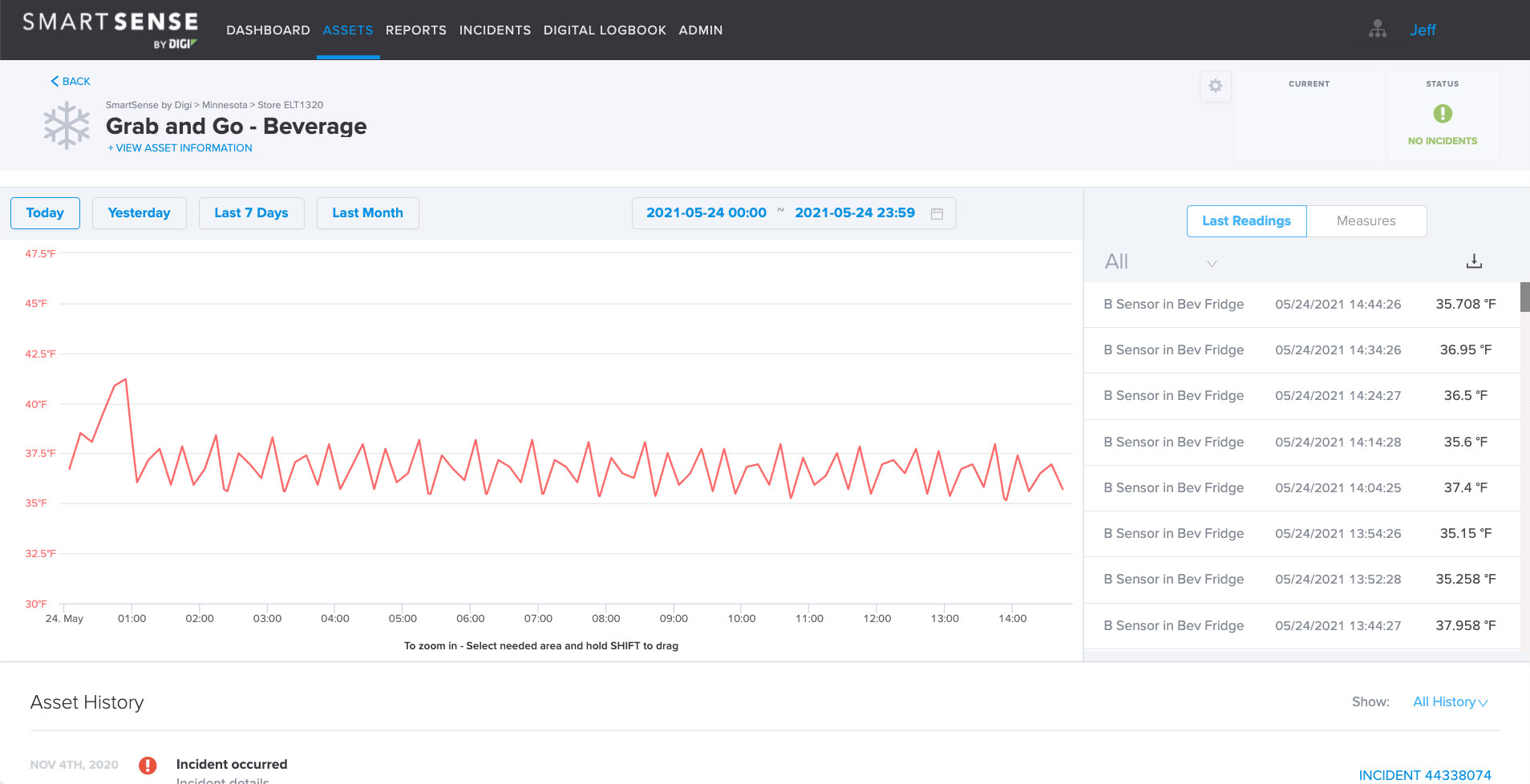This screenshot has width=1530, height=784.
Task: Click the download readings icon
Action: [1474, 261]
